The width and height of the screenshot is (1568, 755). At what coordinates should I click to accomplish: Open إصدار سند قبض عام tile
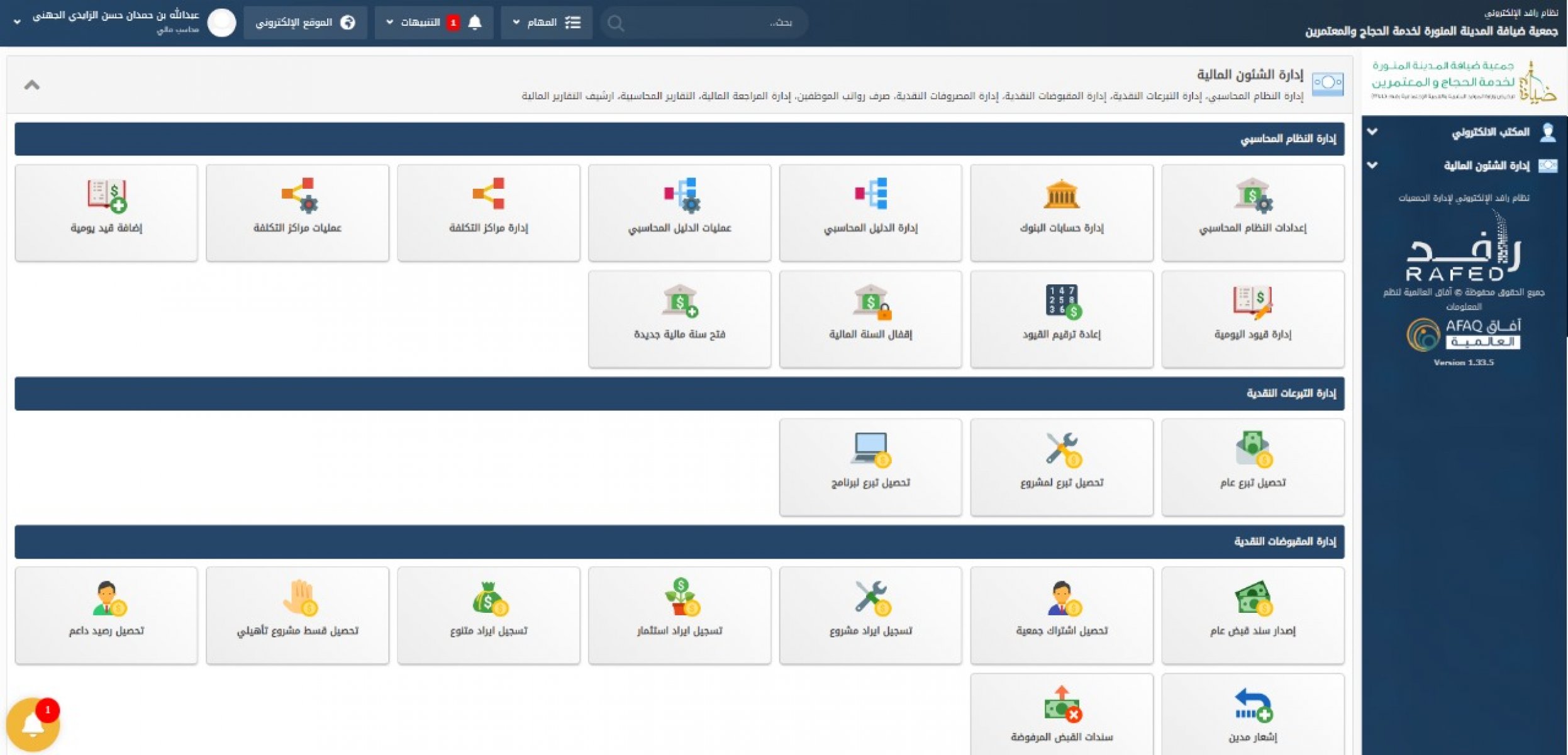coord(1252,615)
